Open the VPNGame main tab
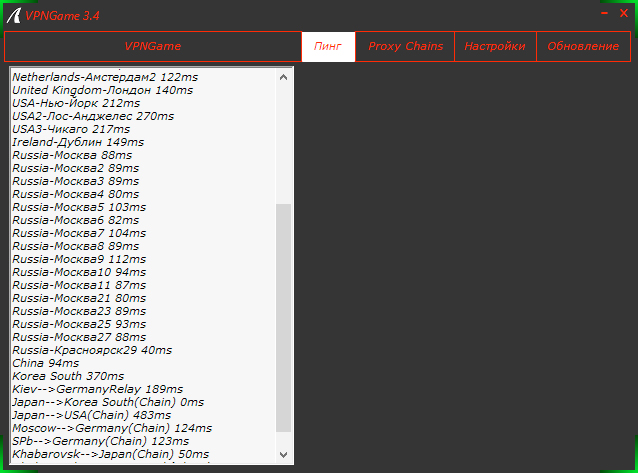Screen dimensions: 638x473 pos(153,46)
